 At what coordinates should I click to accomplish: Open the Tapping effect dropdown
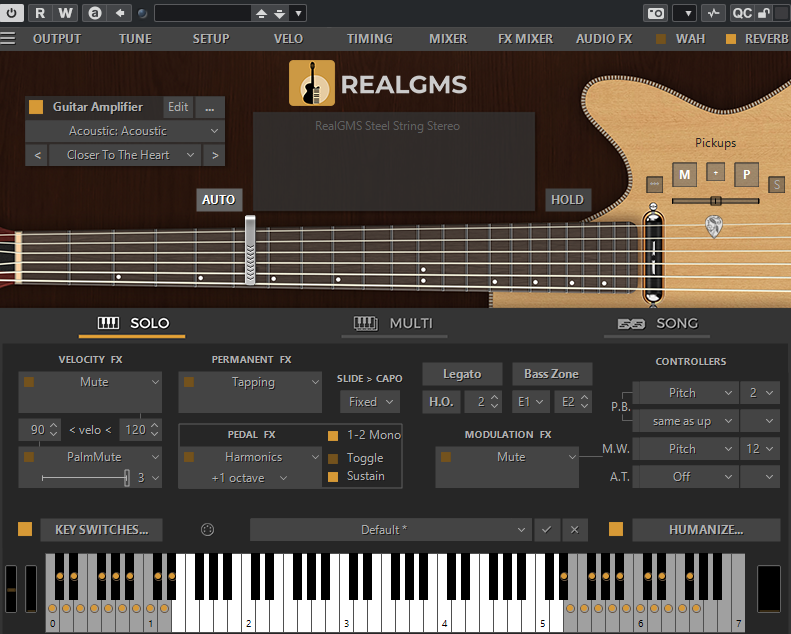tap(250, 382)
